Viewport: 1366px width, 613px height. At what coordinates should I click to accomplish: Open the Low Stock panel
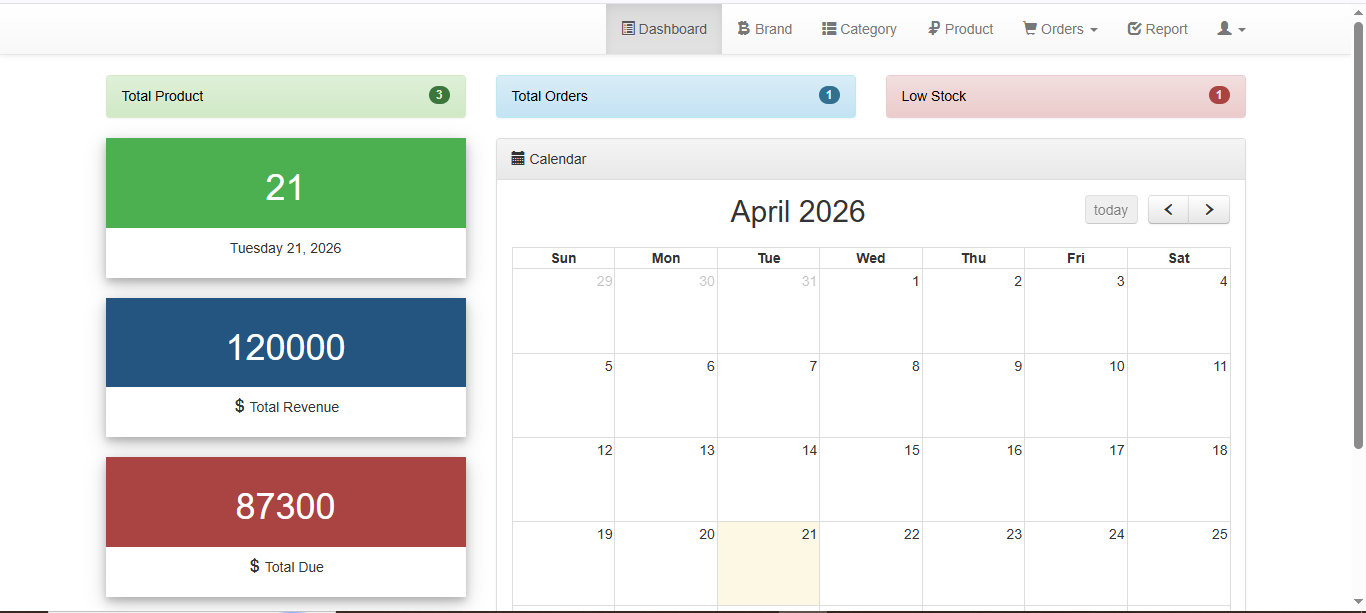pos(1066,96)
